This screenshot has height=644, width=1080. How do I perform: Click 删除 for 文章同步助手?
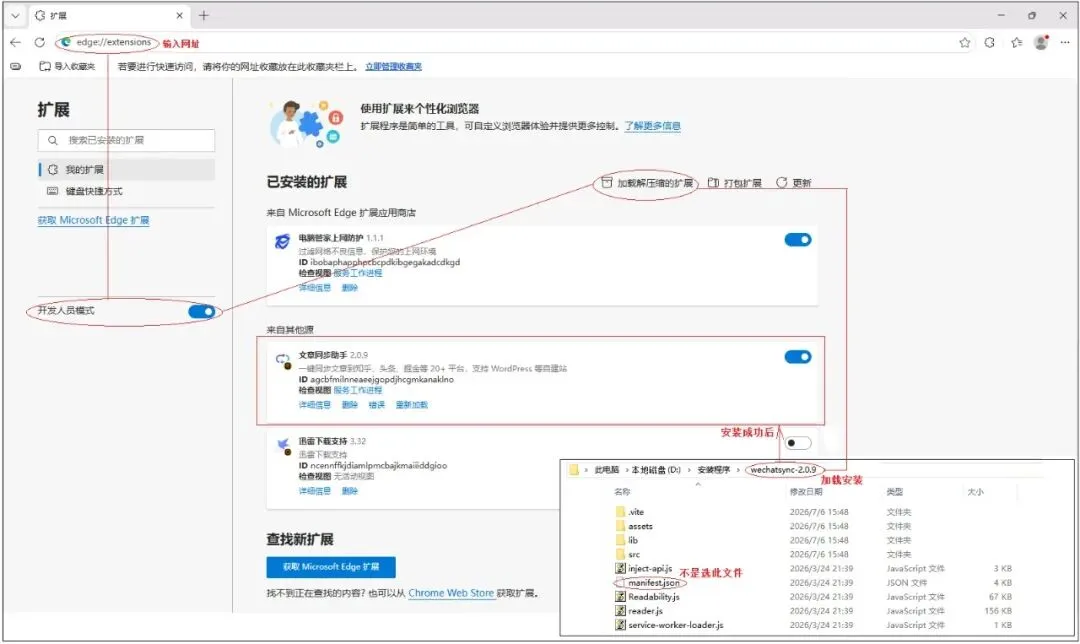[350, 405]
